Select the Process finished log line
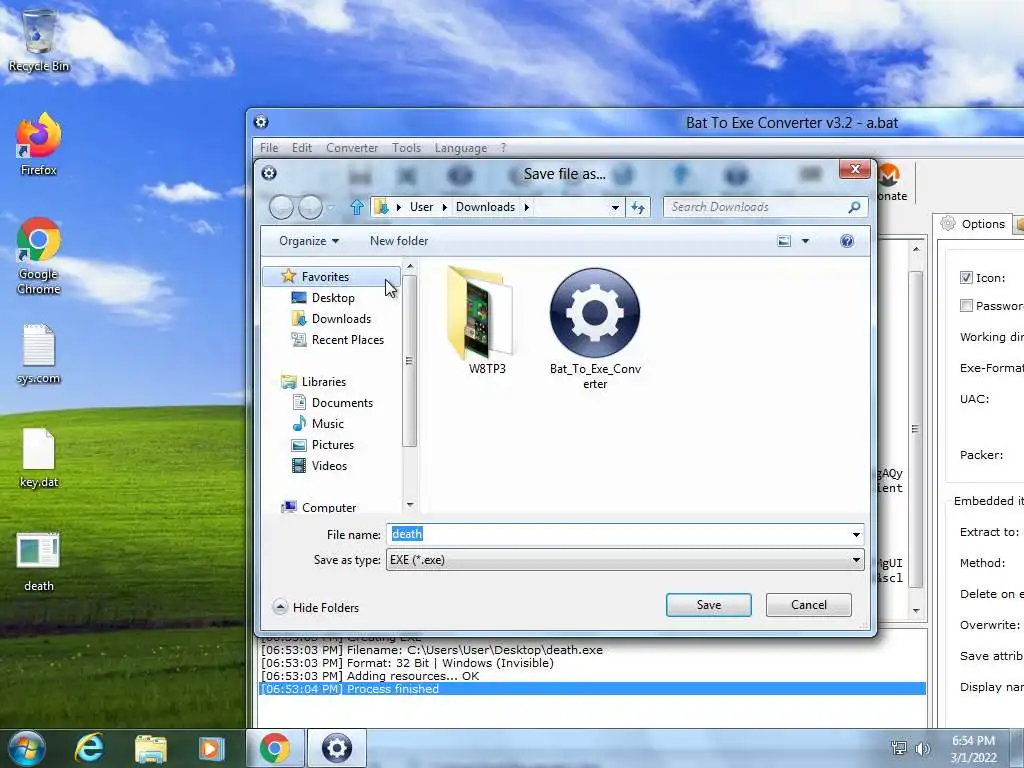Viewport: 1024px width, 768px height. tap(592, 689)
